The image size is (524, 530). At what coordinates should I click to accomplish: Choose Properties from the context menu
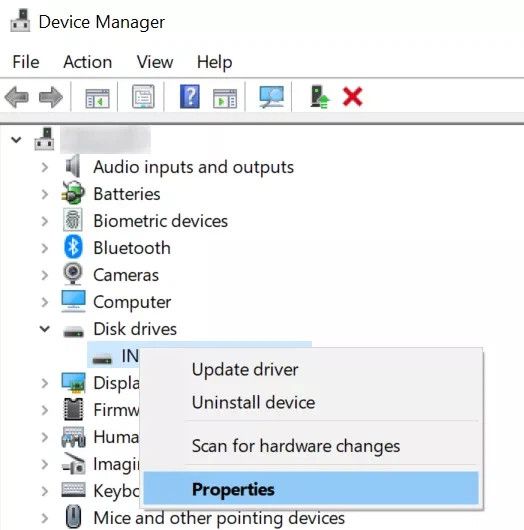[311, 489]
